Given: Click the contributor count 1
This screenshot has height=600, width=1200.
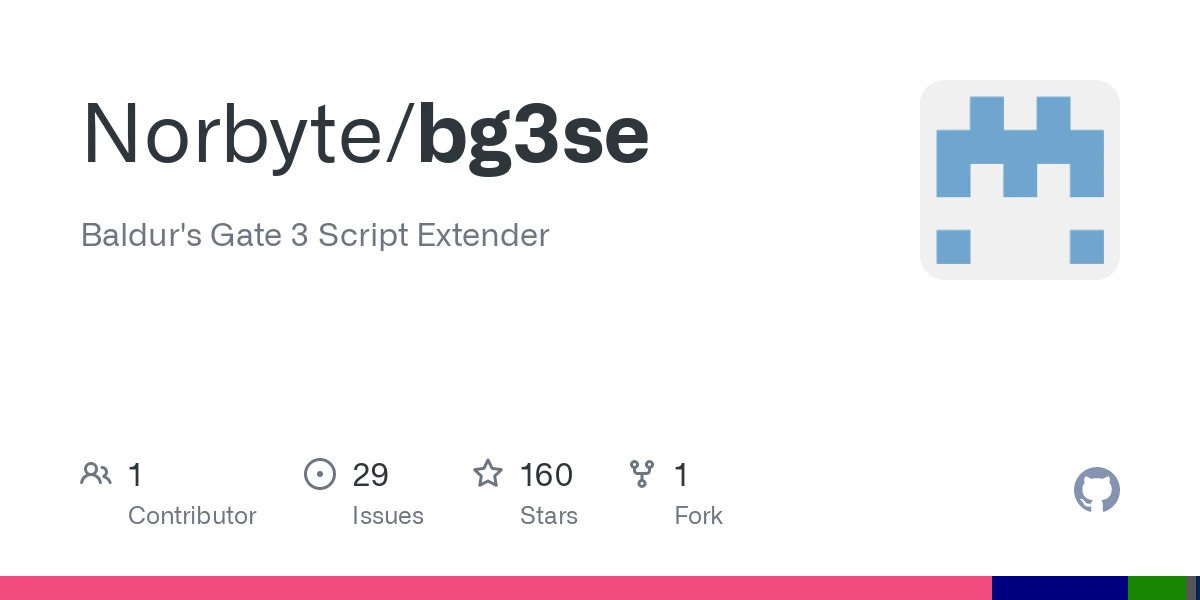Looking at the screenshot, I should pos(135,475).
